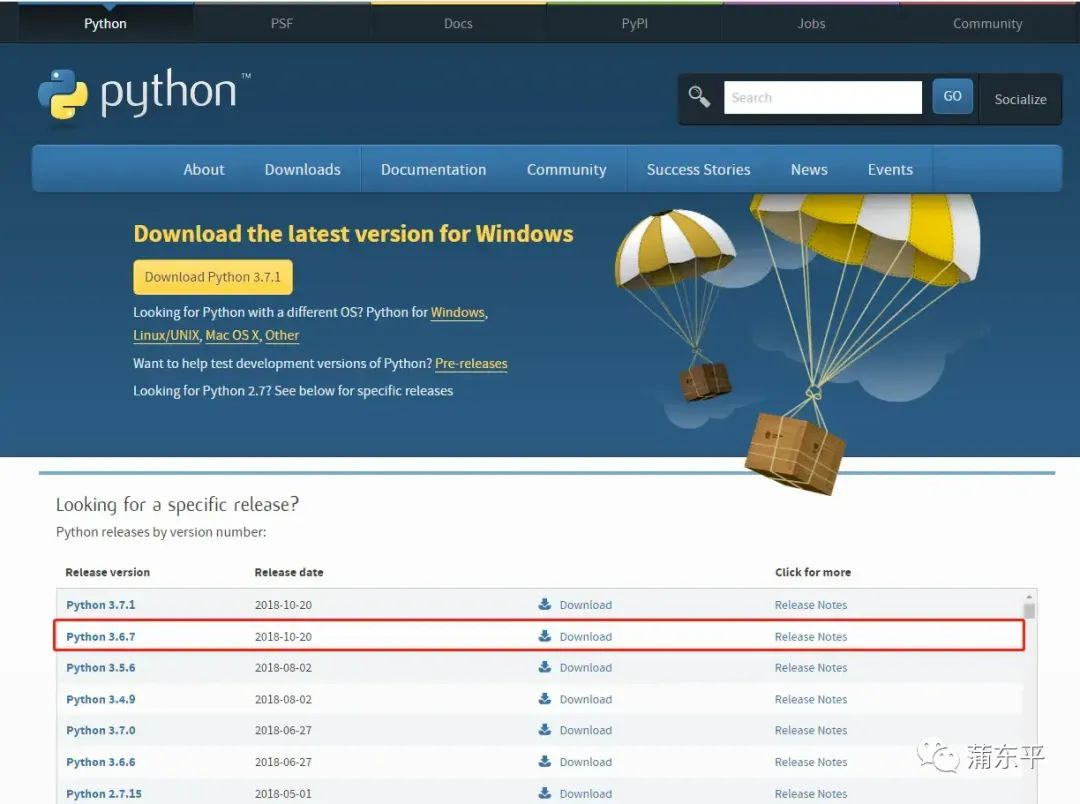The height and width of the screenshot is (804, 1080).
Task: Click download icon in Python 3.6.6 row
Action: pyautogui.click(x=544, y=761)
